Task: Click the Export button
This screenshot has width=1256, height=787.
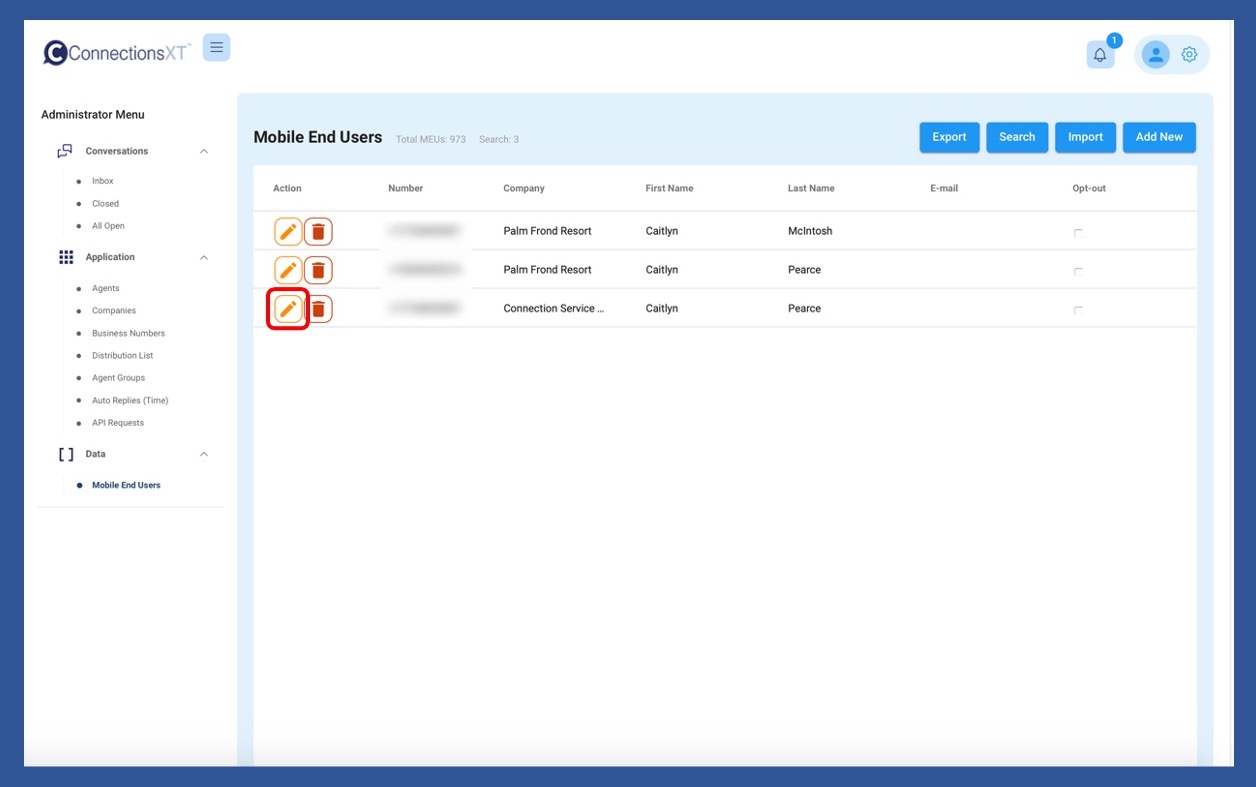Action: pos(949,137)
